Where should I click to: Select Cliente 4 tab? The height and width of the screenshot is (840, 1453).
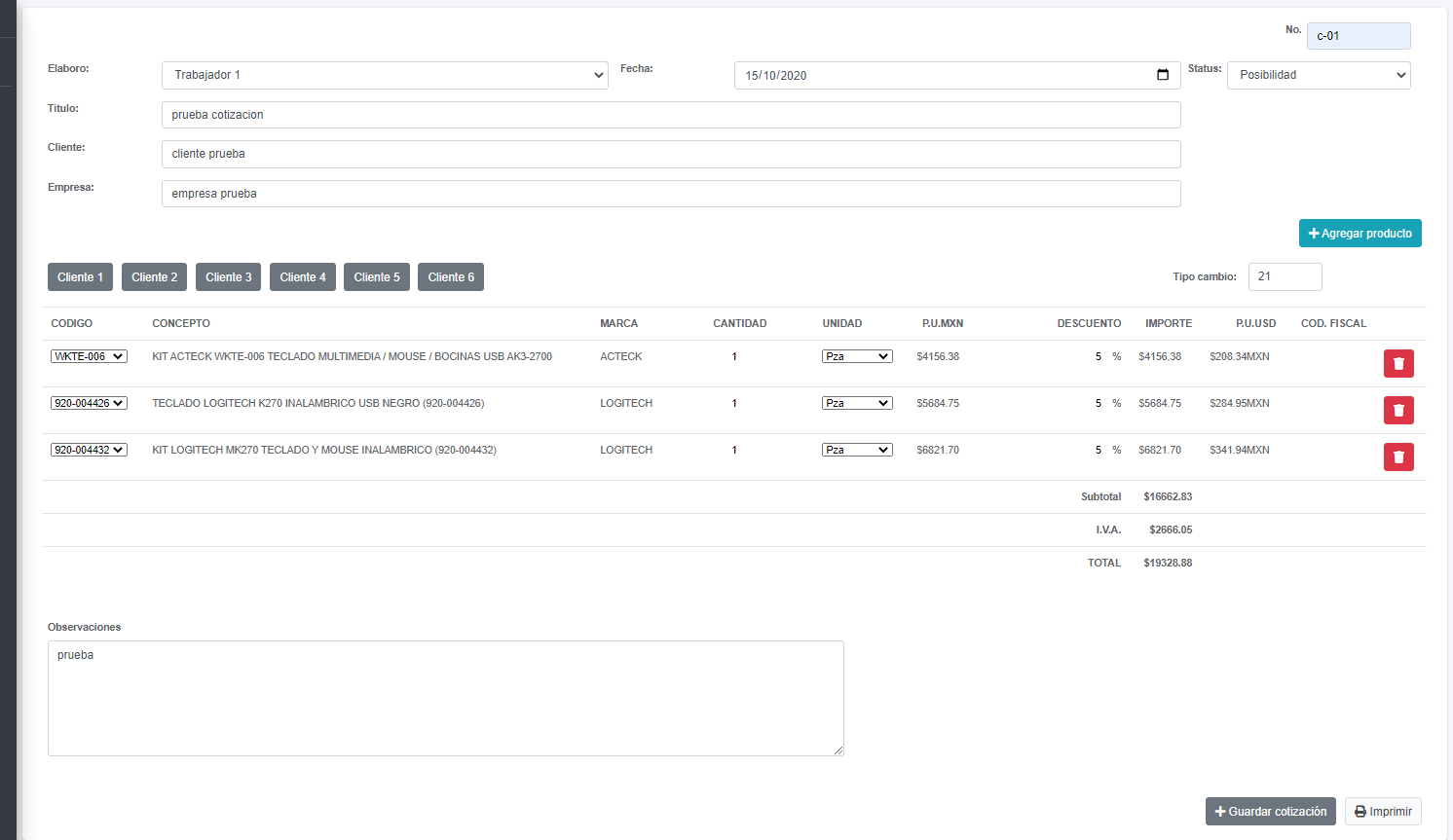pos(303,276)
